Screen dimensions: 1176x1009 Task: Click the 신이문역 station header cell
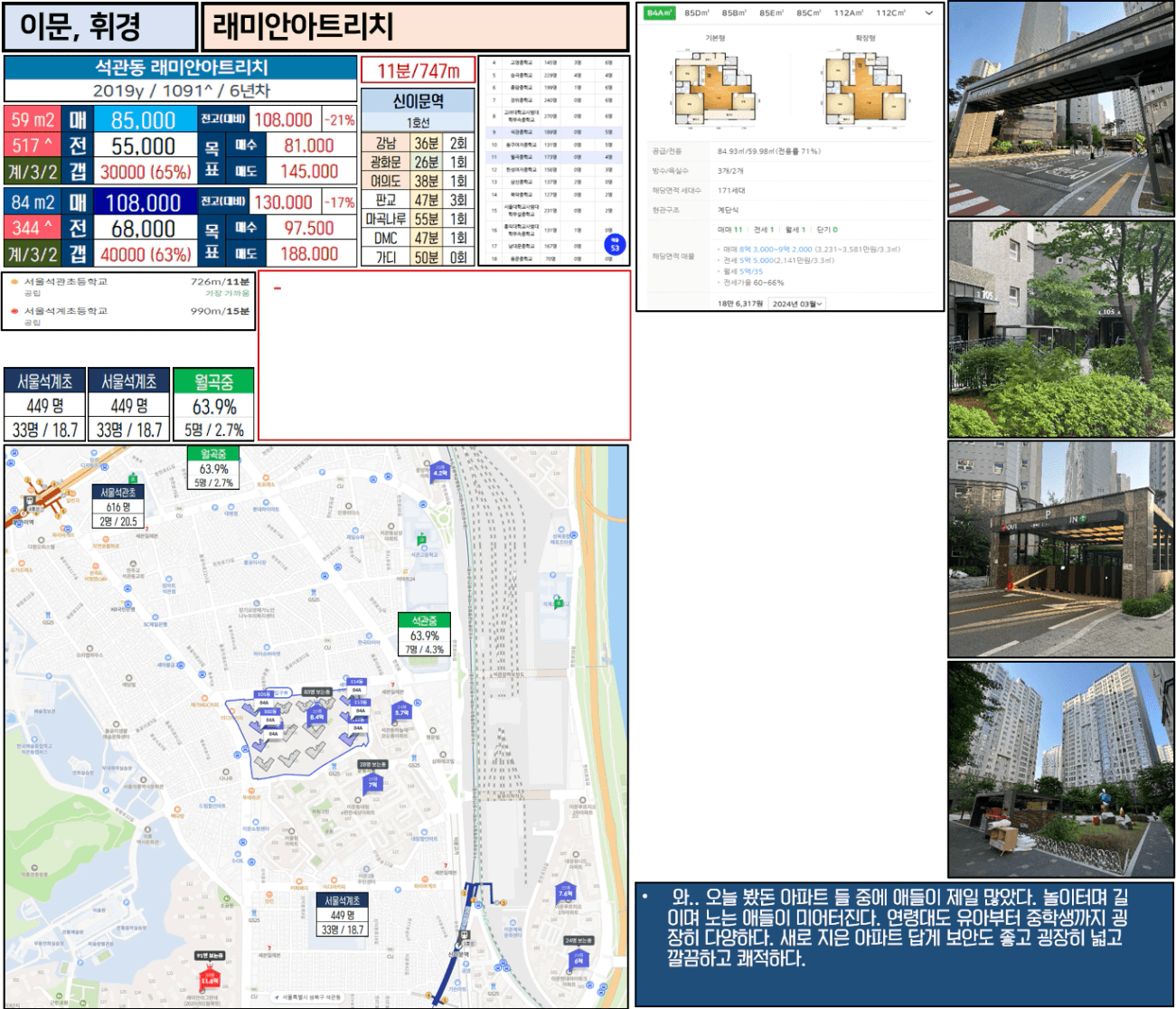418,101
